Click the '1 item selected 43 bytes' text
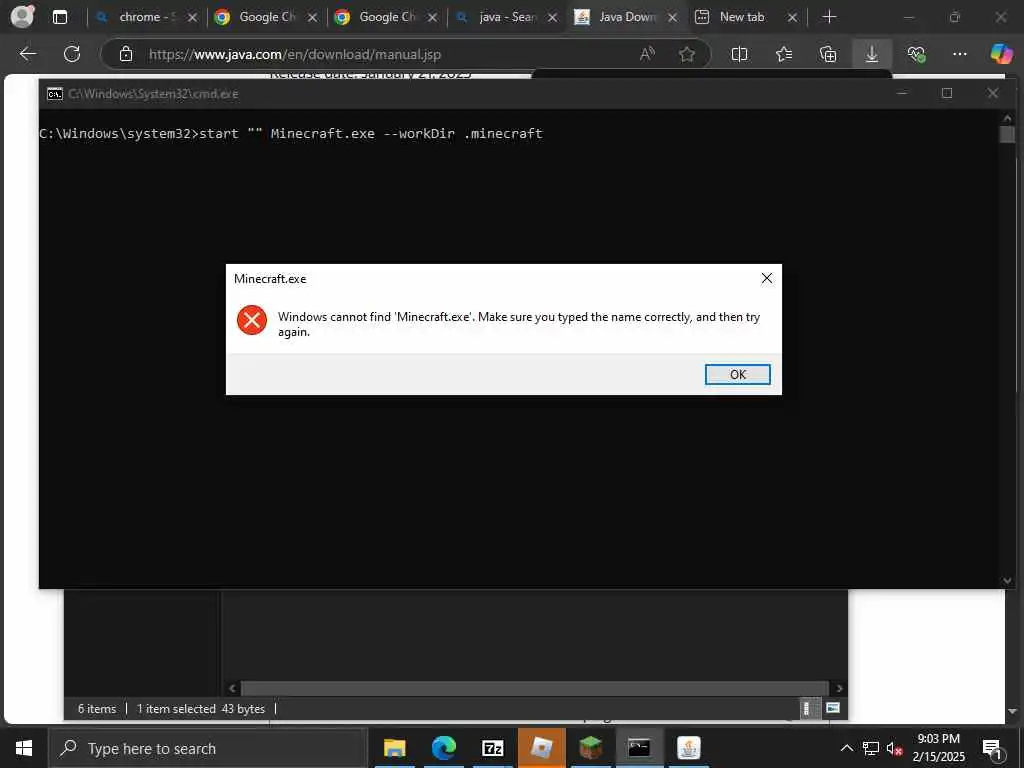Image resolution: width=1024 pixels, height=768 pixels. (x=200, y=709)
